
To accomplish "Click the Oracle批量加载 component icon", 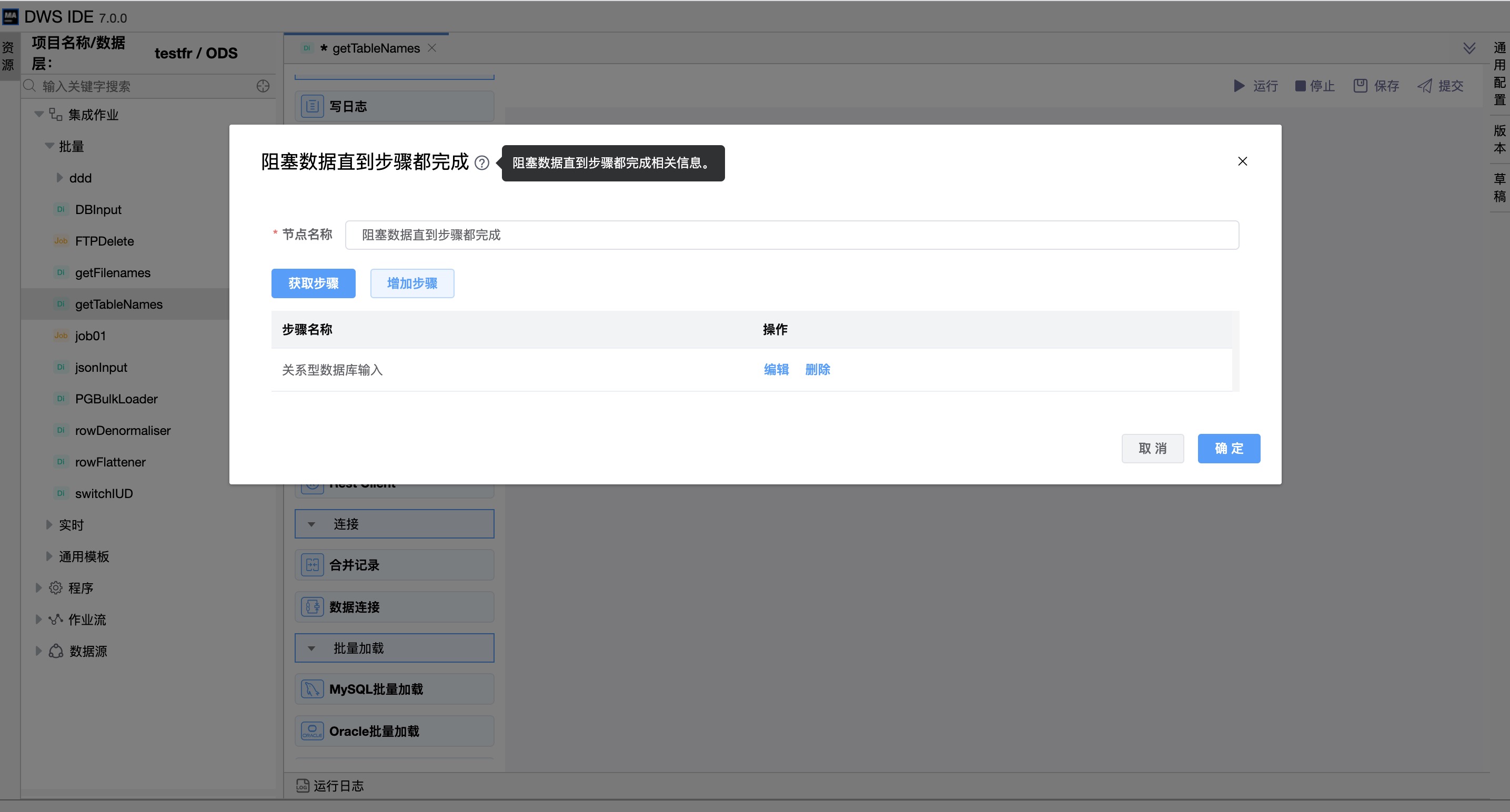I will pos(312,730).
